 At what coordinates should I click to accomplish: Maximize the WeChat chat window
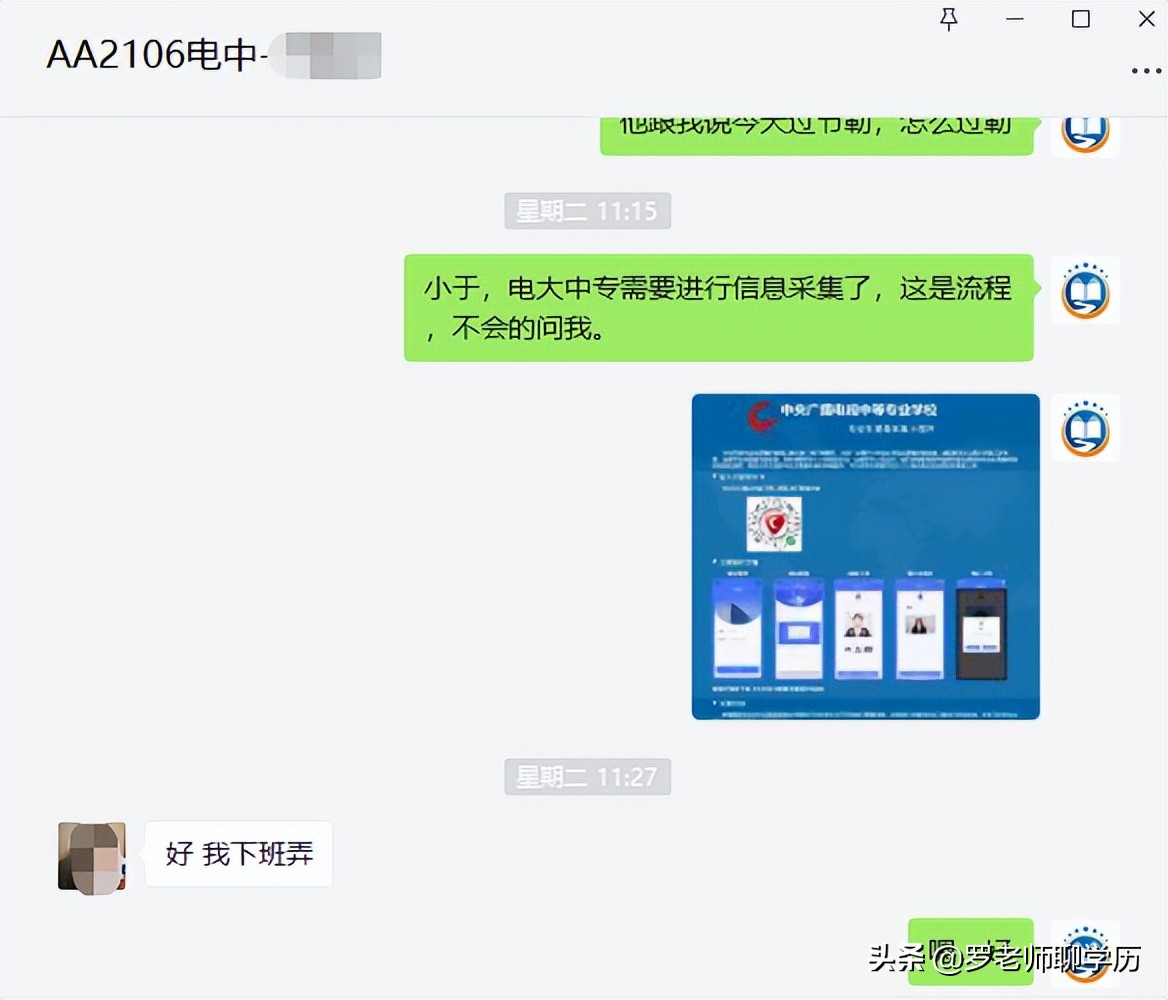click(1080, 18)
